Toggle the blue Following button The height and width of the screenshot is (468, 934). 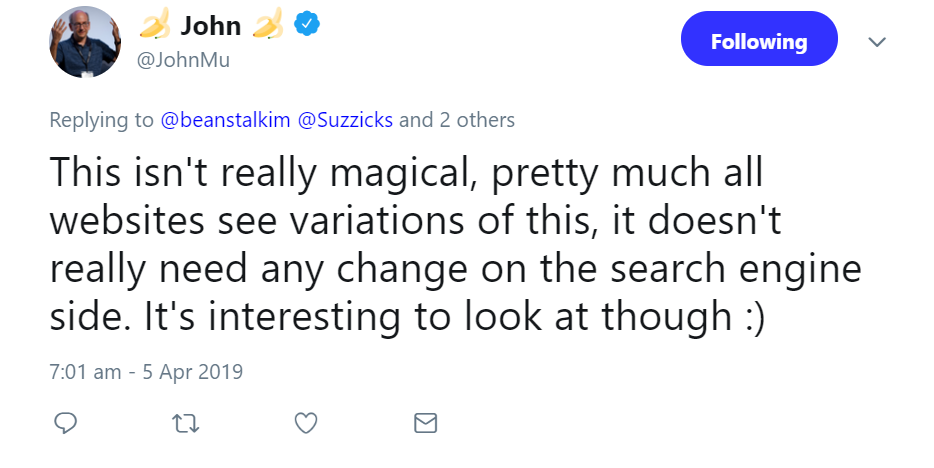[758, 42]
